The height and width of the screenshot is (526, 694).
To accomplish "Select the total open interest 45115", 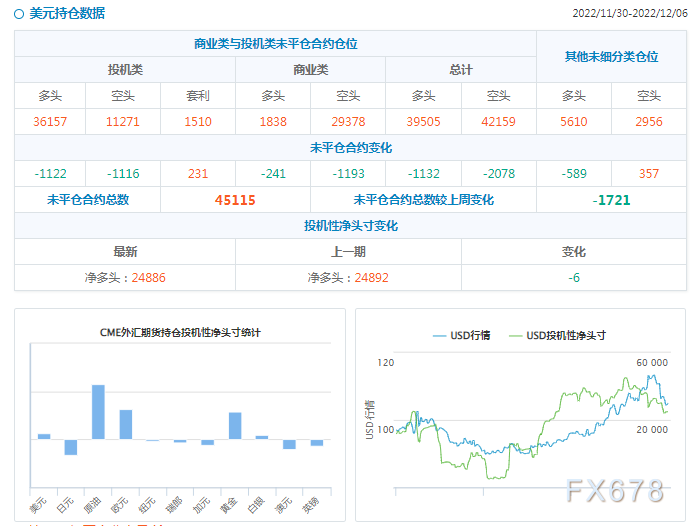I will 235,200.
